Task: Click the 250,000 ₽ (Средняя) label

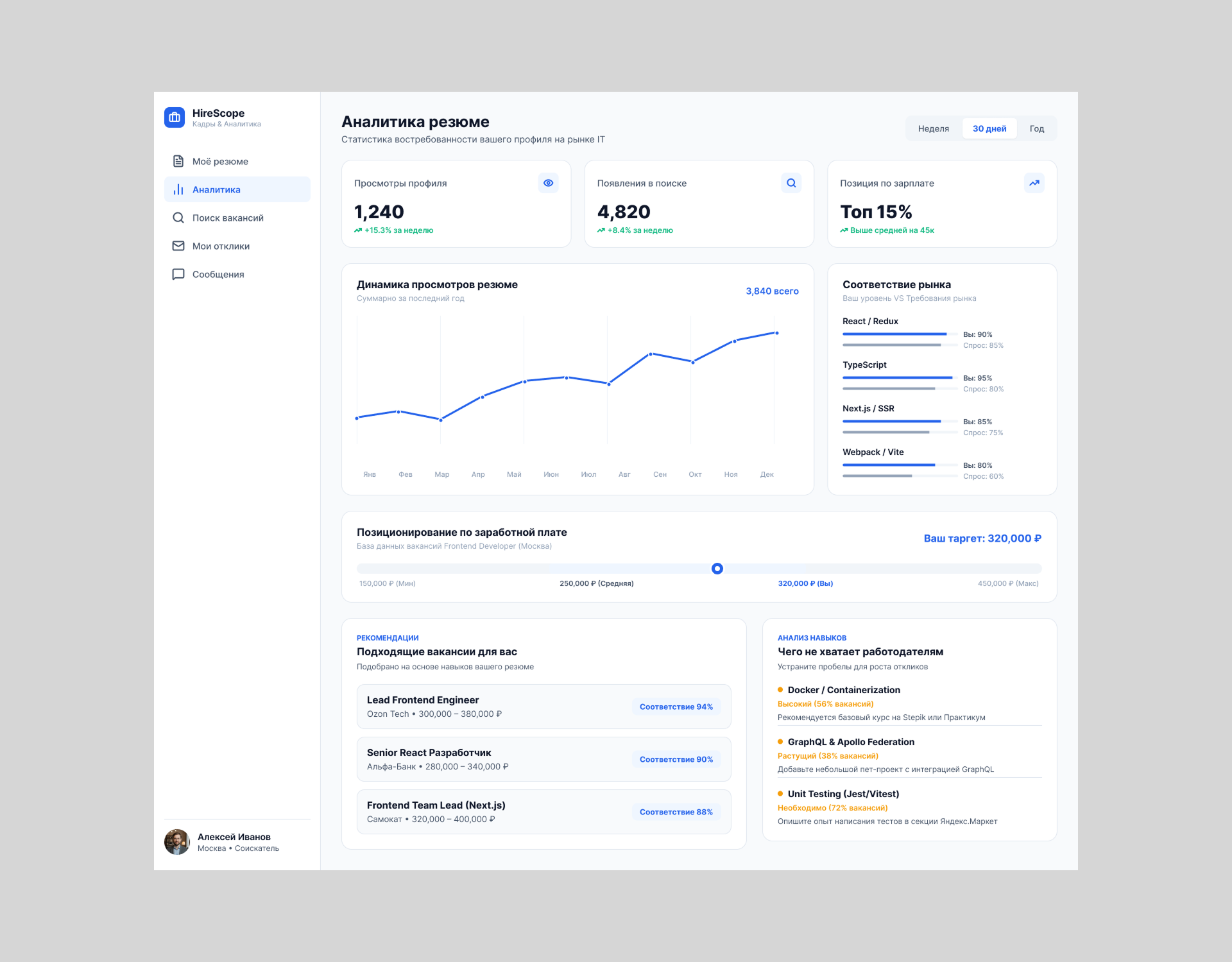Action: click(597, 583)
